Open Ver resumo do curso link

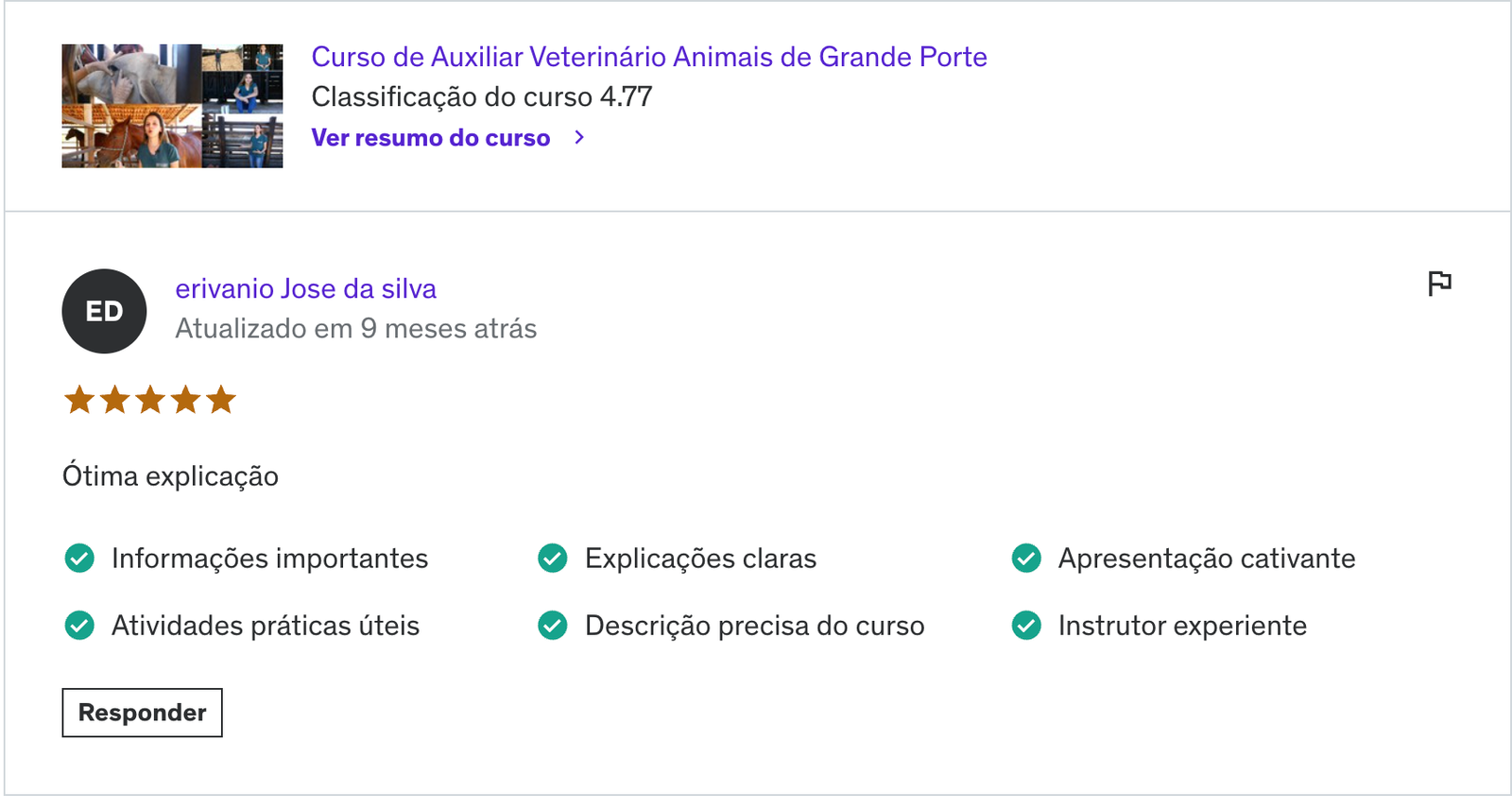pyautogui.click(x=431, y=138)
